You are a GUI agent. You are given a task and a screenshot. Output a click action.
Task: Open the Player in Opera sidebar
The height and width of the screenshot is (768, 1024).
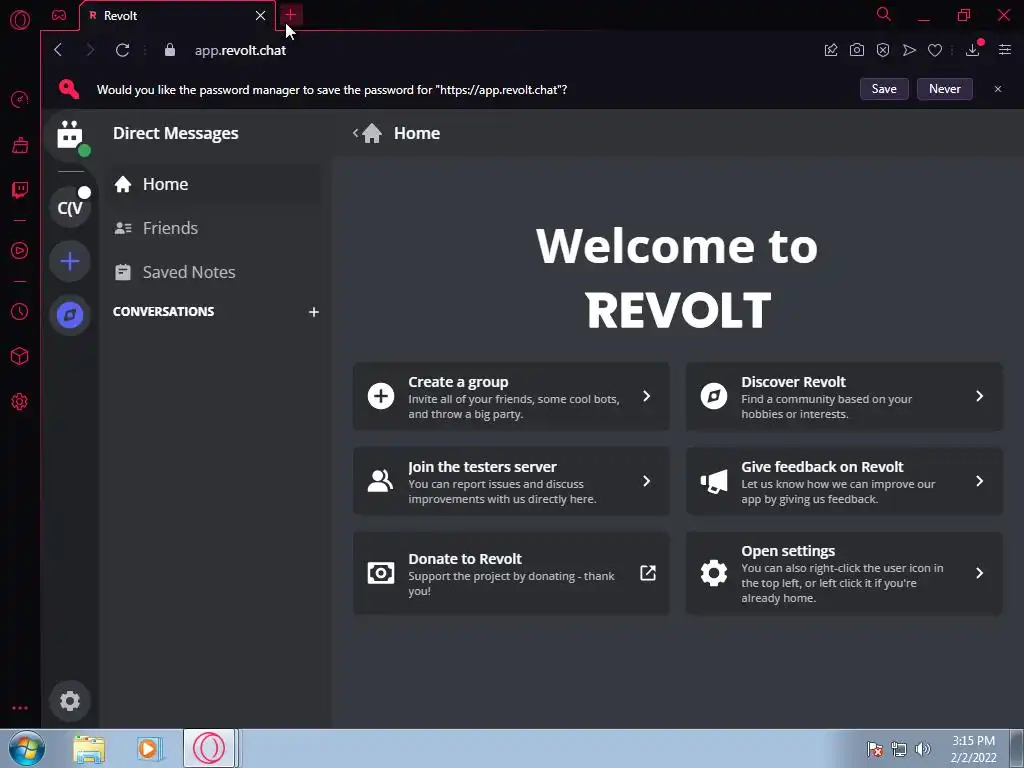click(x=20, y=251)
